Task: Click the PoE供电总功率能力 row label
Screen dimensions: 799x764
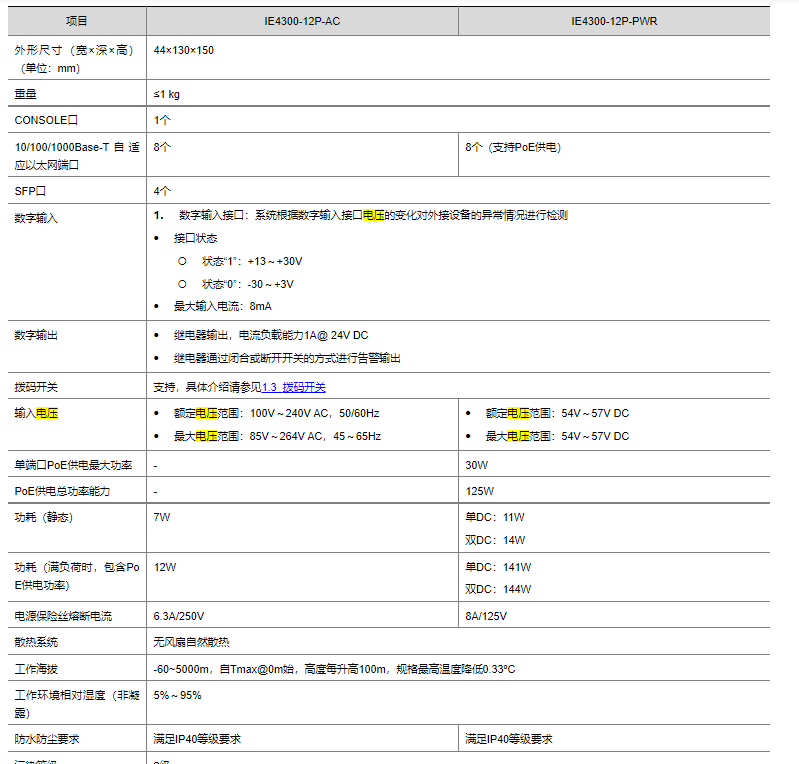Action: [62, 491]
